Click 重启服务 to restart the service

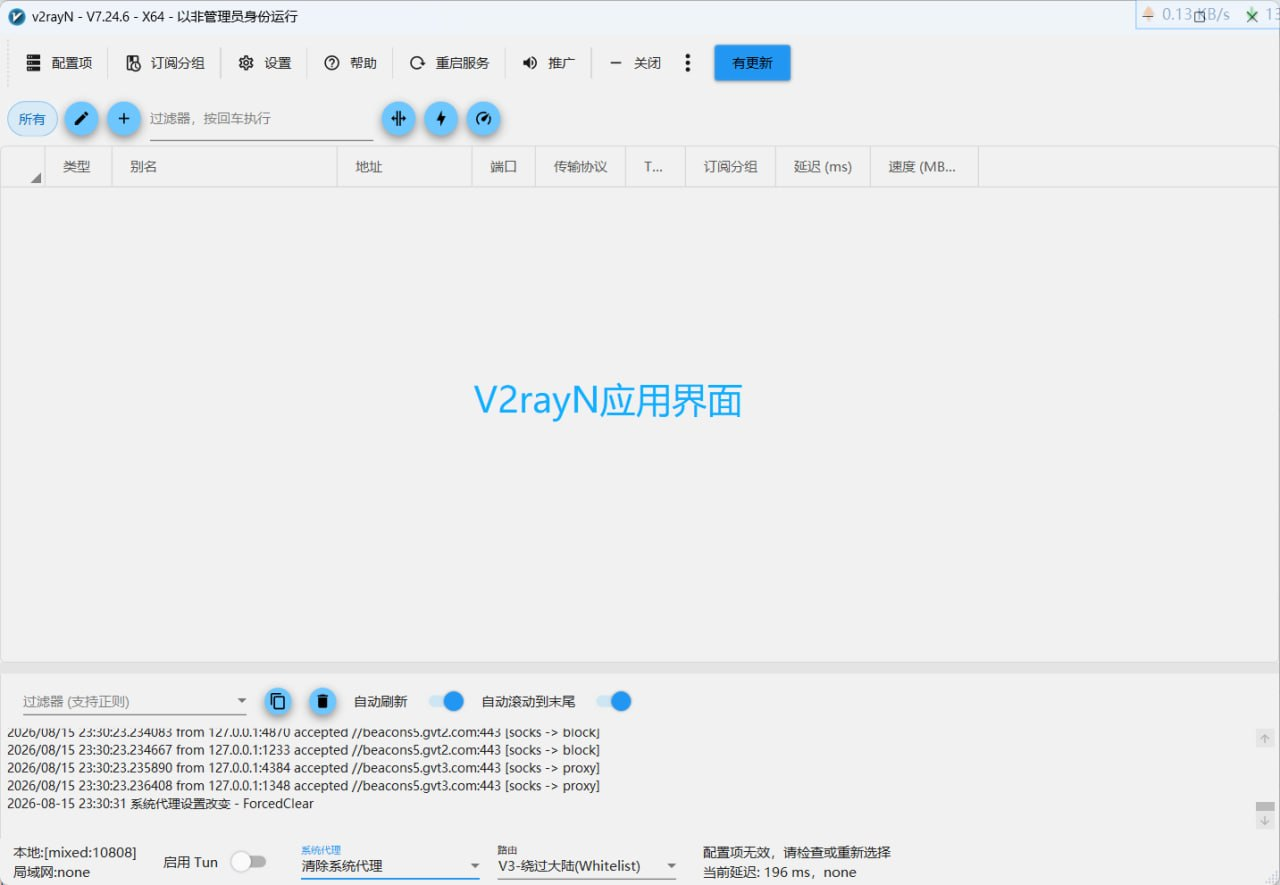click(449, 63)
